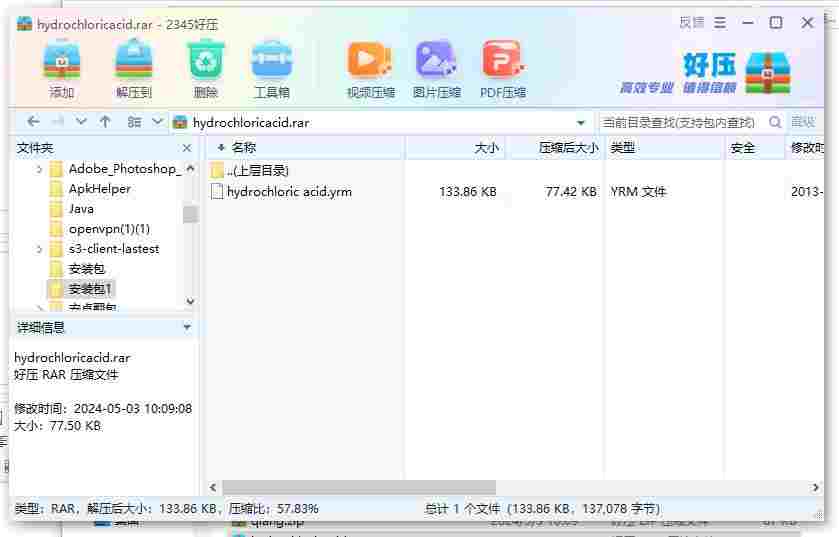Open the view mode dropdown arrow
The width and height of the screenshot is (839, 537).
pyautogui.click(x=157, y=122)
